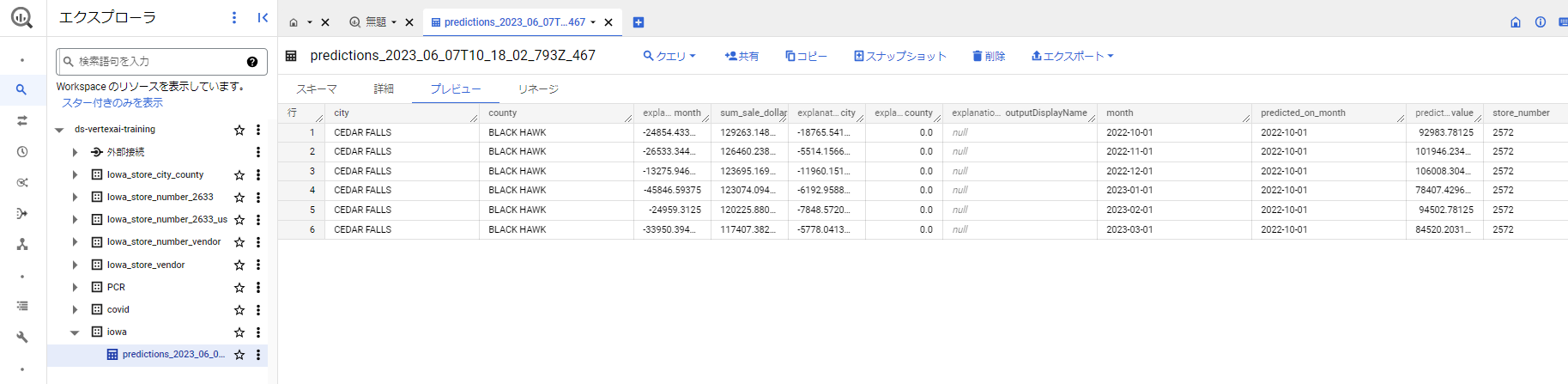Open SQL workspace magnifier in left rail
Image resolution: width=1568 pixels, height=384 pixels.
coord(21,89)
